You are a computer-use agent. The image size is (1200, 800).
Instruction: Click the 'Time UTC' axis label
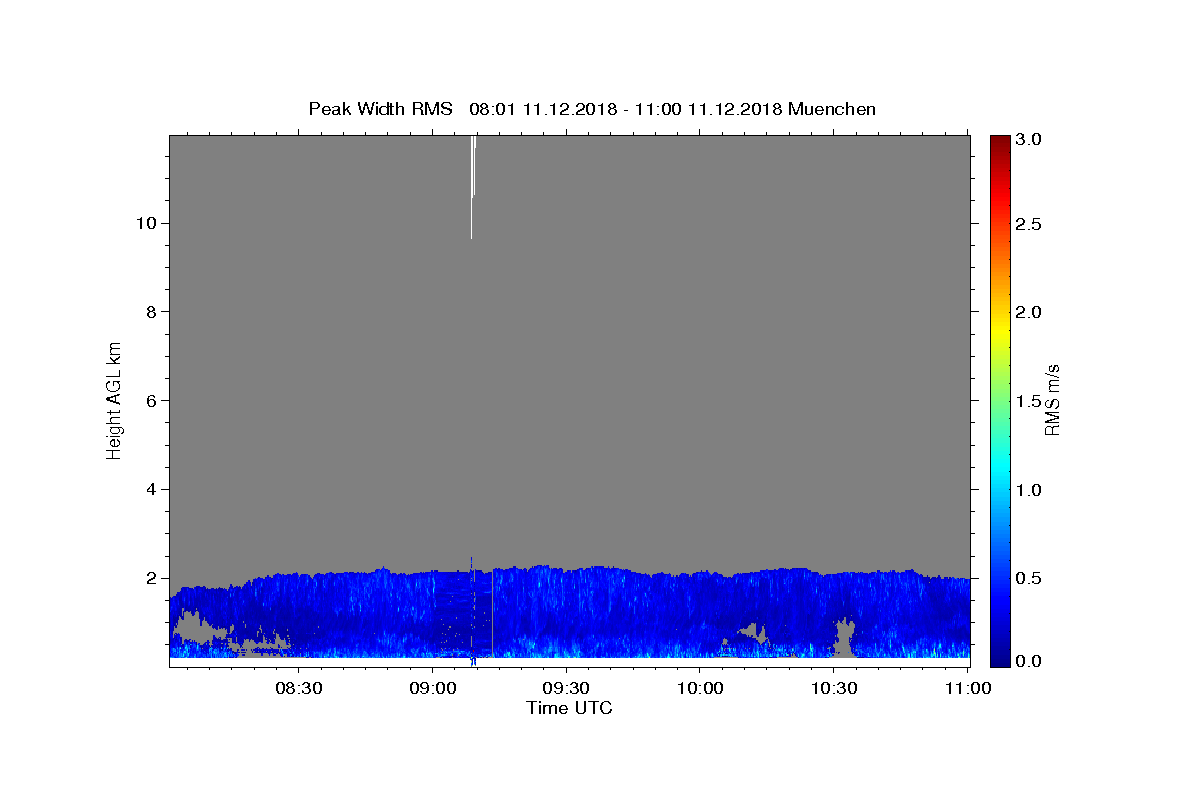tap(569, 708)
